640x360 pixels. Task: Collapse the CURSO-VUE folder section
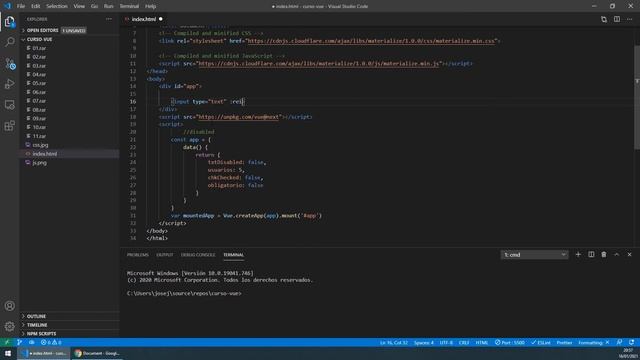39,40
